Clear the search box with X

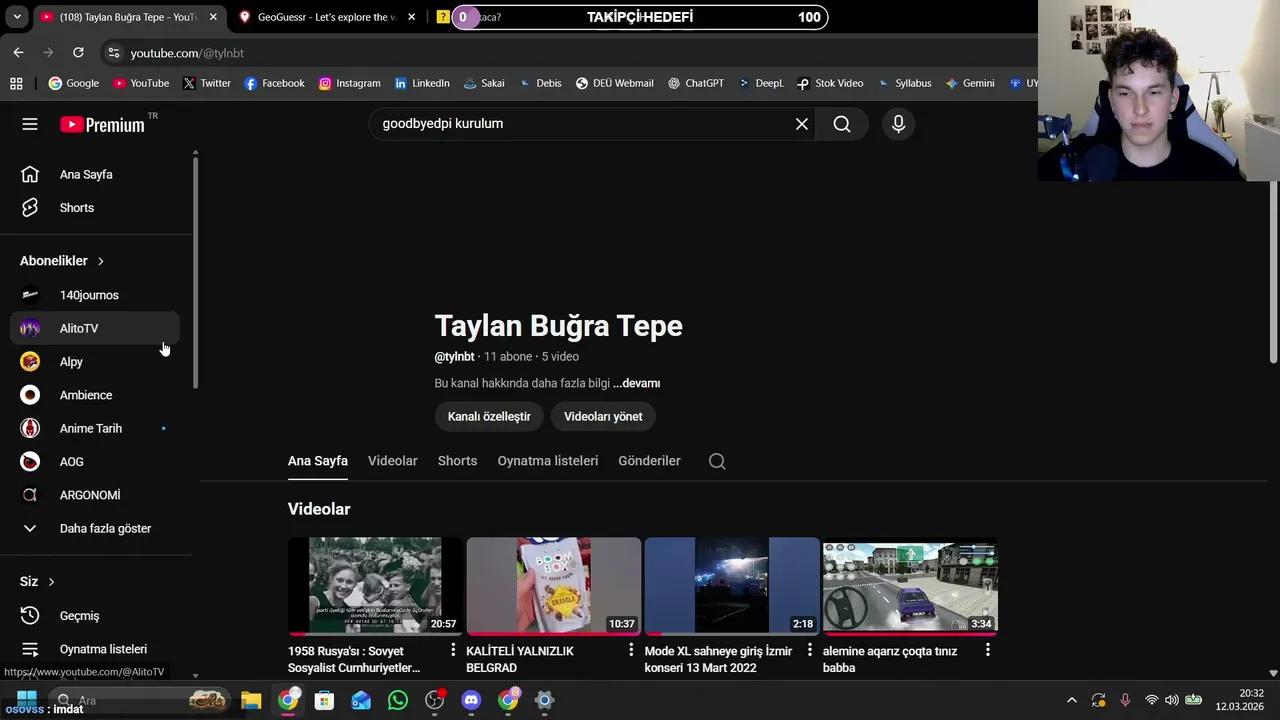coord(801,124)
